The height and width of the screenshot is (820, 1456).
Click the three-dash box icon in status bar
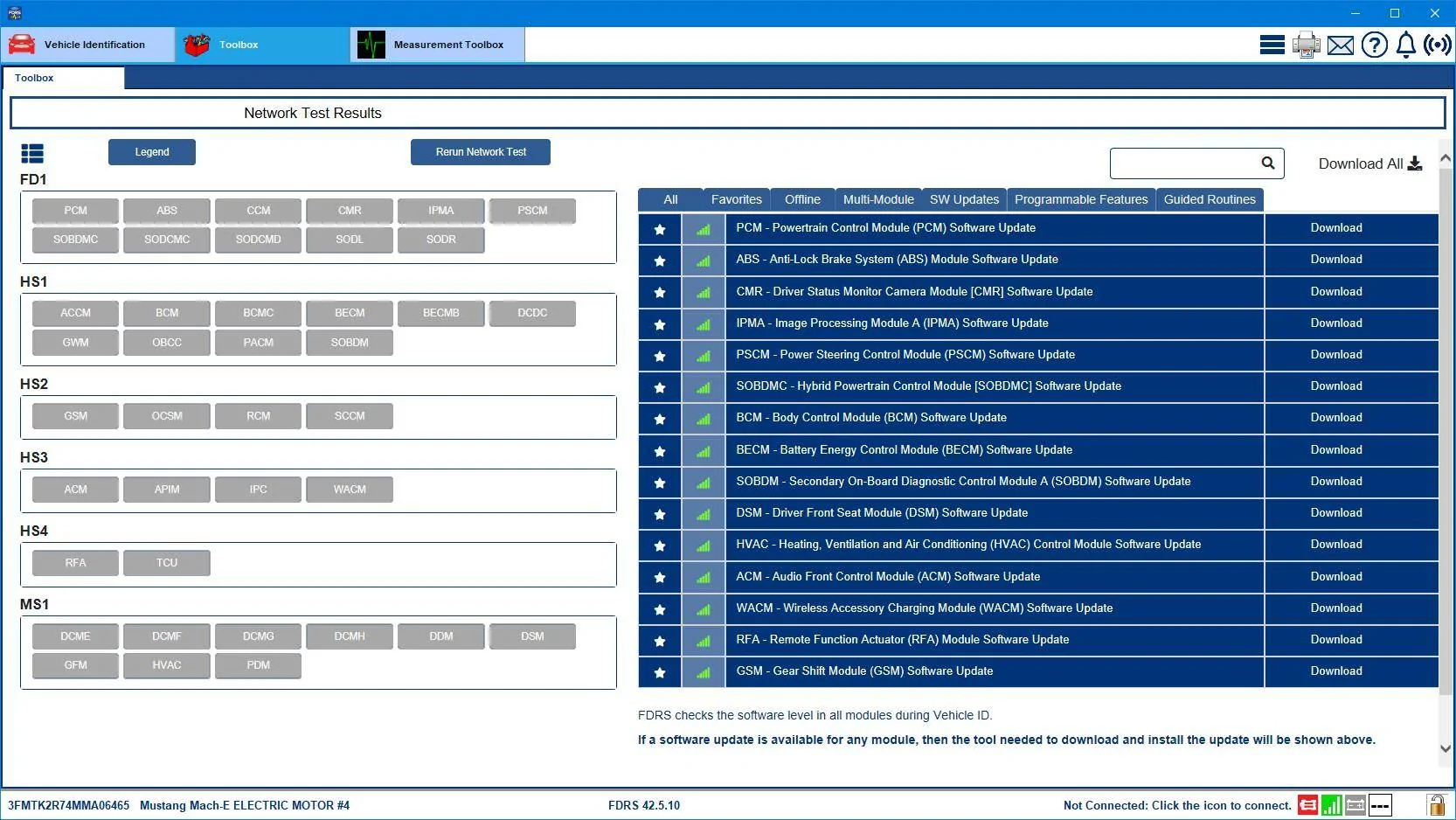1380,804
